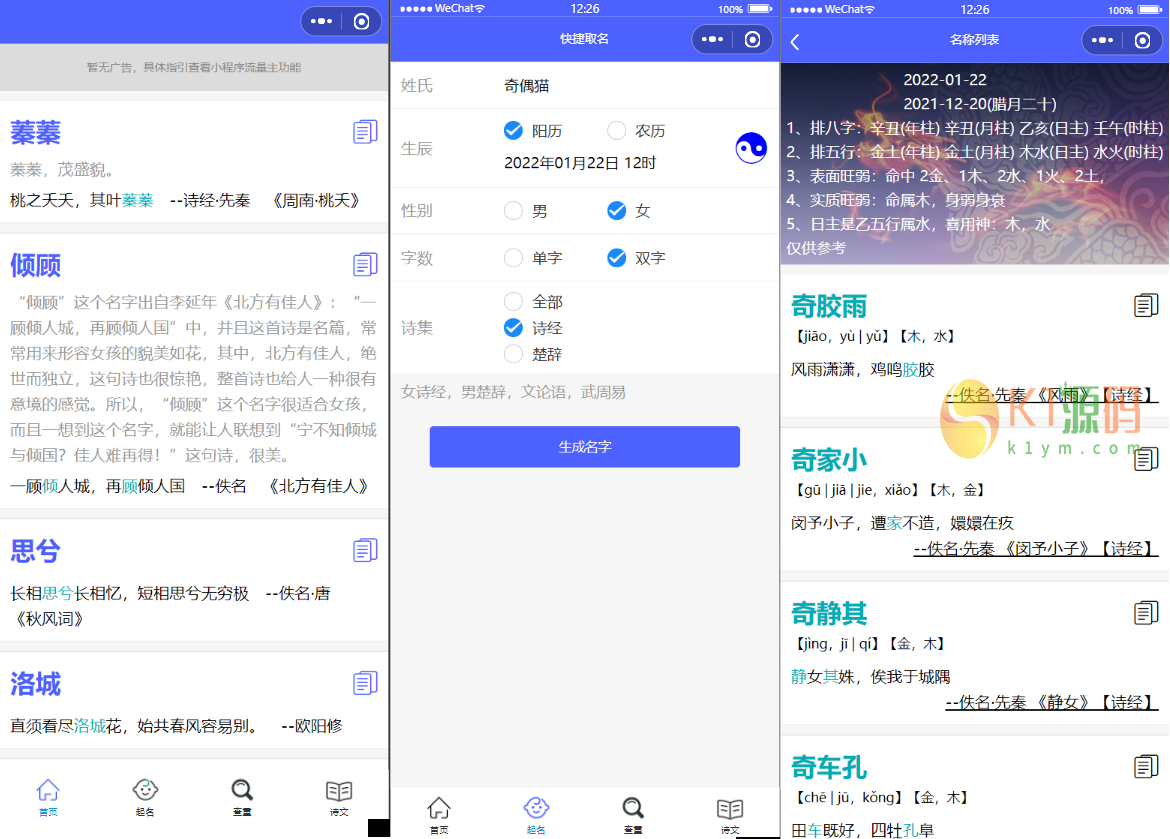Go back from 名称列表 screen
Screen dimensions: 1170x839
tap(795, 42)
